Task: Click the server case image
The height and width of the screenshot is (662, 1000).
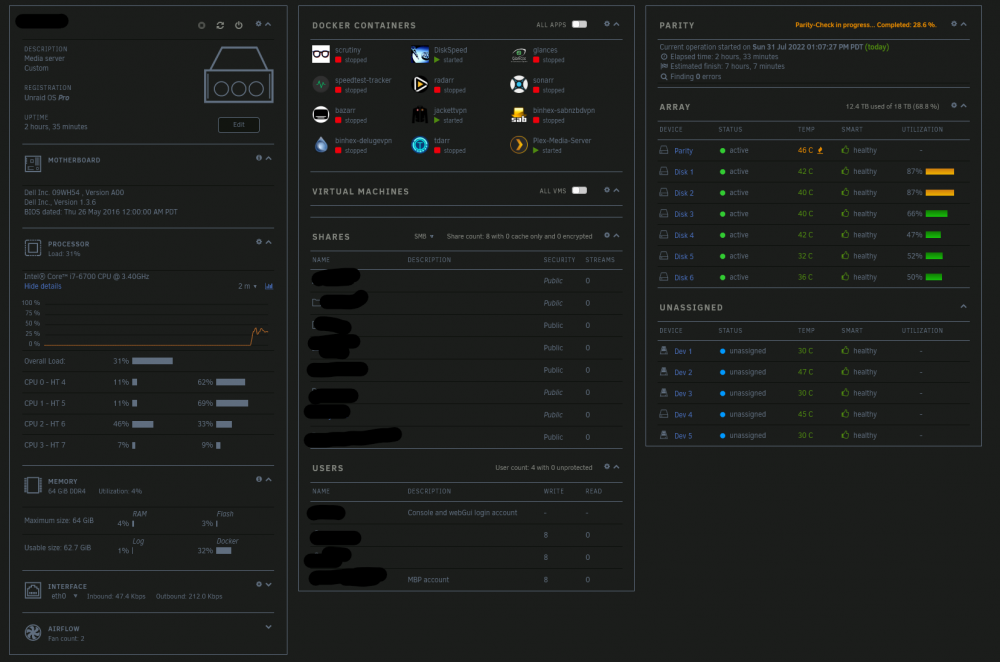Action: [x=239, y=75]
